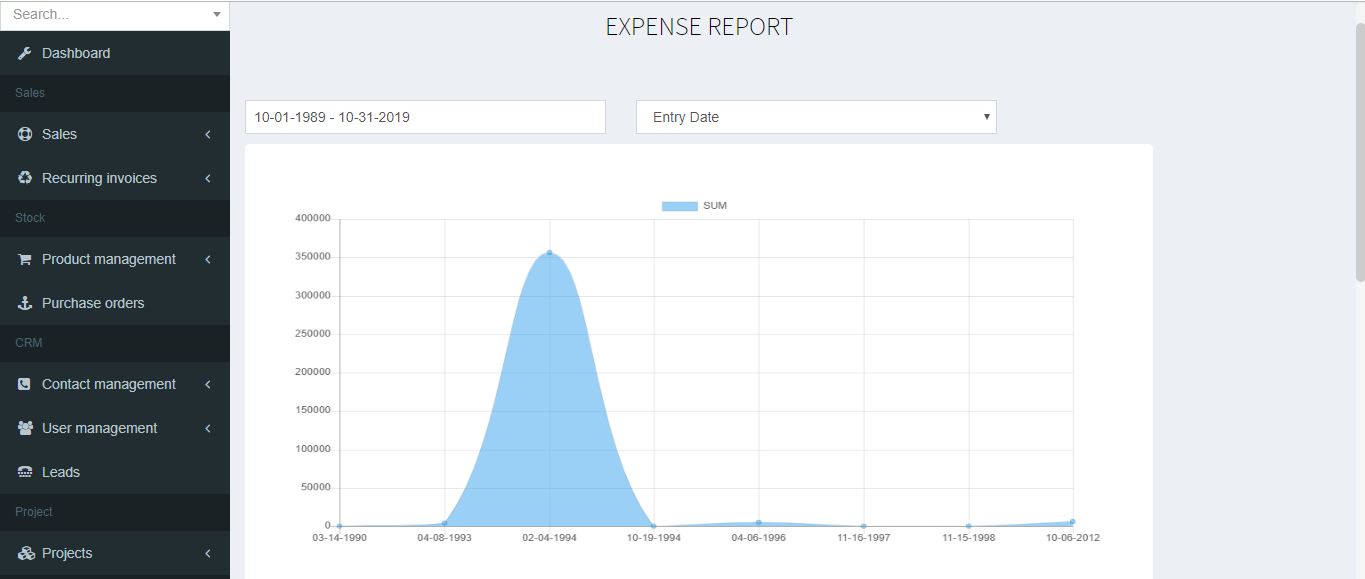Expand the Sales submenu chevron

click(207, 134)
